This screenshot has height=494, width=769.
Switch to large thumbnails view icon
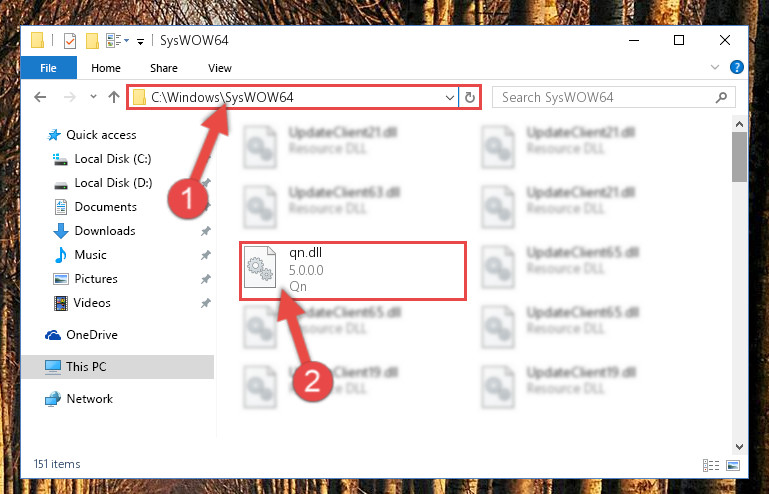tap(733, 465)
